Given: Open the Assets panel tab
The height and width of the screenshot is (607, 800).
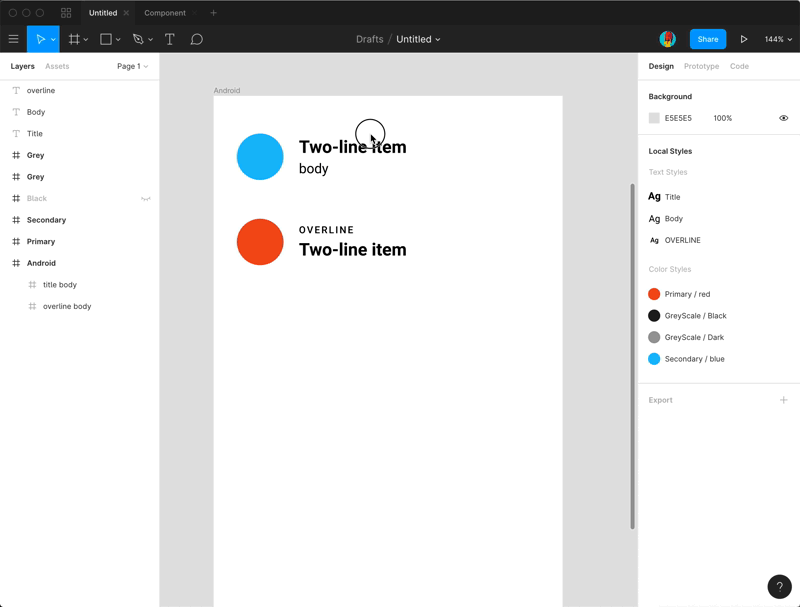Looking at the screenshot, I should [57, 66].
